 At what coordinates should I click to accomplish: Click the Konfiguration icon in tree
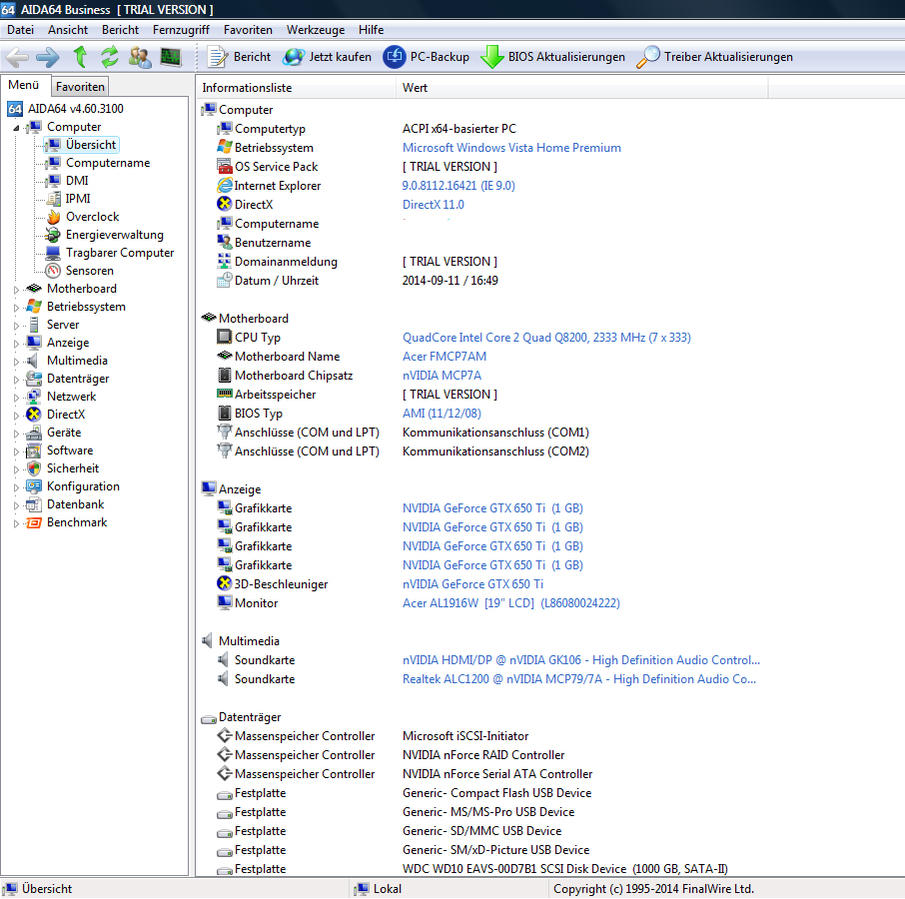[34, 486]
